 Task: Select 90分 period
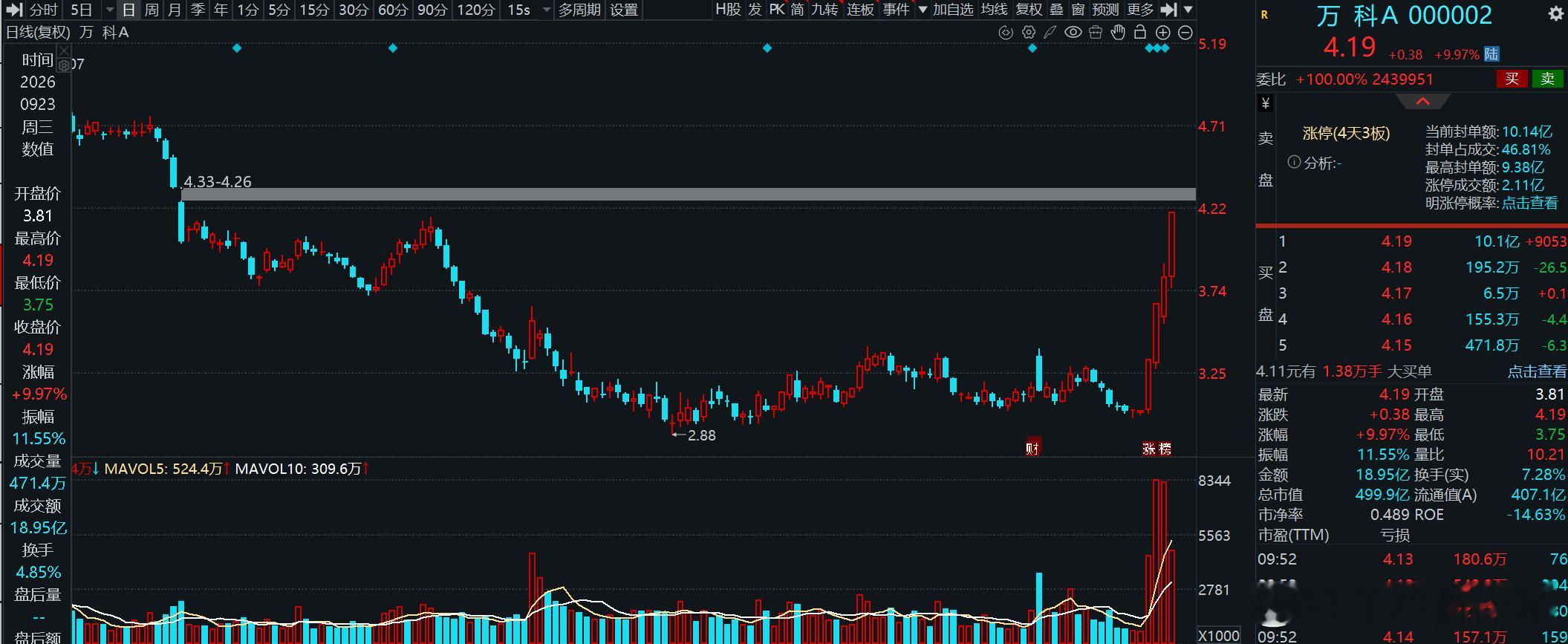coord(432,10)
